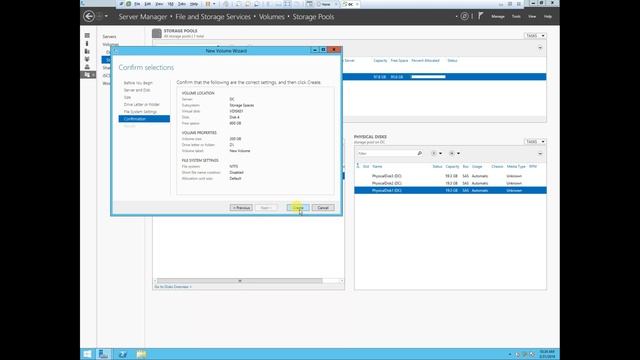Image resolution: width=640 pixels, height=360 pixels.
Task: Select the PhysicalDisk1 (DC) row
Action: pyautogui.click(x=450, y=191)
